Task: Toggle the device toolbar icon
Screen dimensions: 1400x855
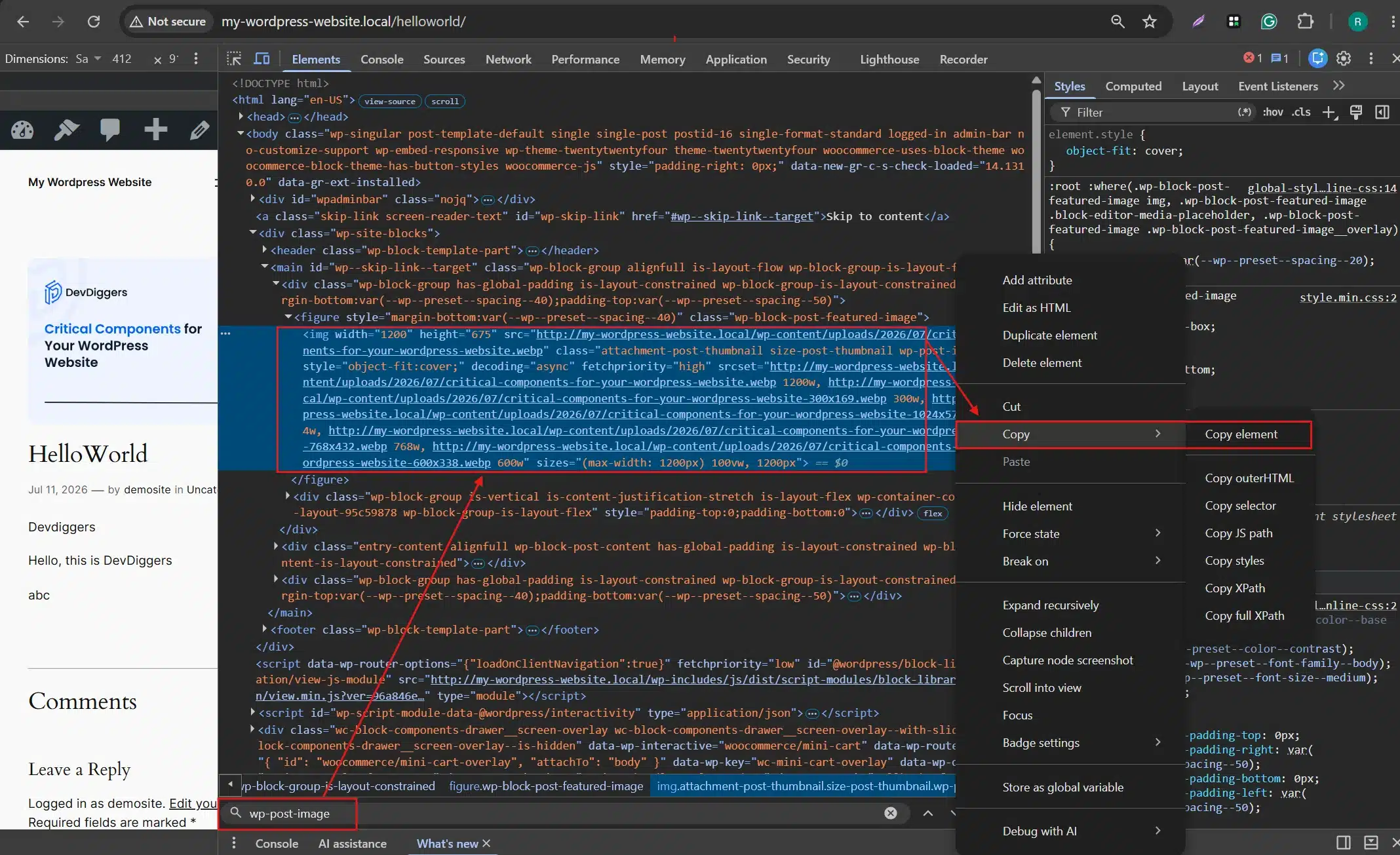Action: click(x=262, y=59)
